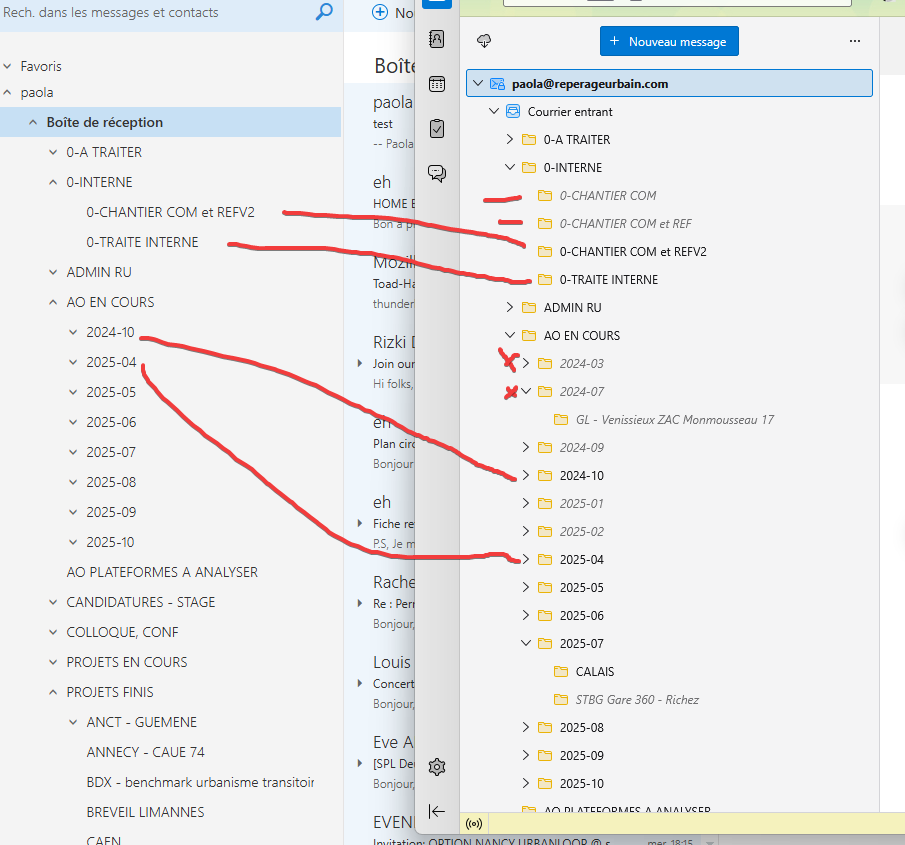Screen dimensions: 905x845
Task: Open the calendar icon in Thunderbird sidebar
Action: pos(437,84)
